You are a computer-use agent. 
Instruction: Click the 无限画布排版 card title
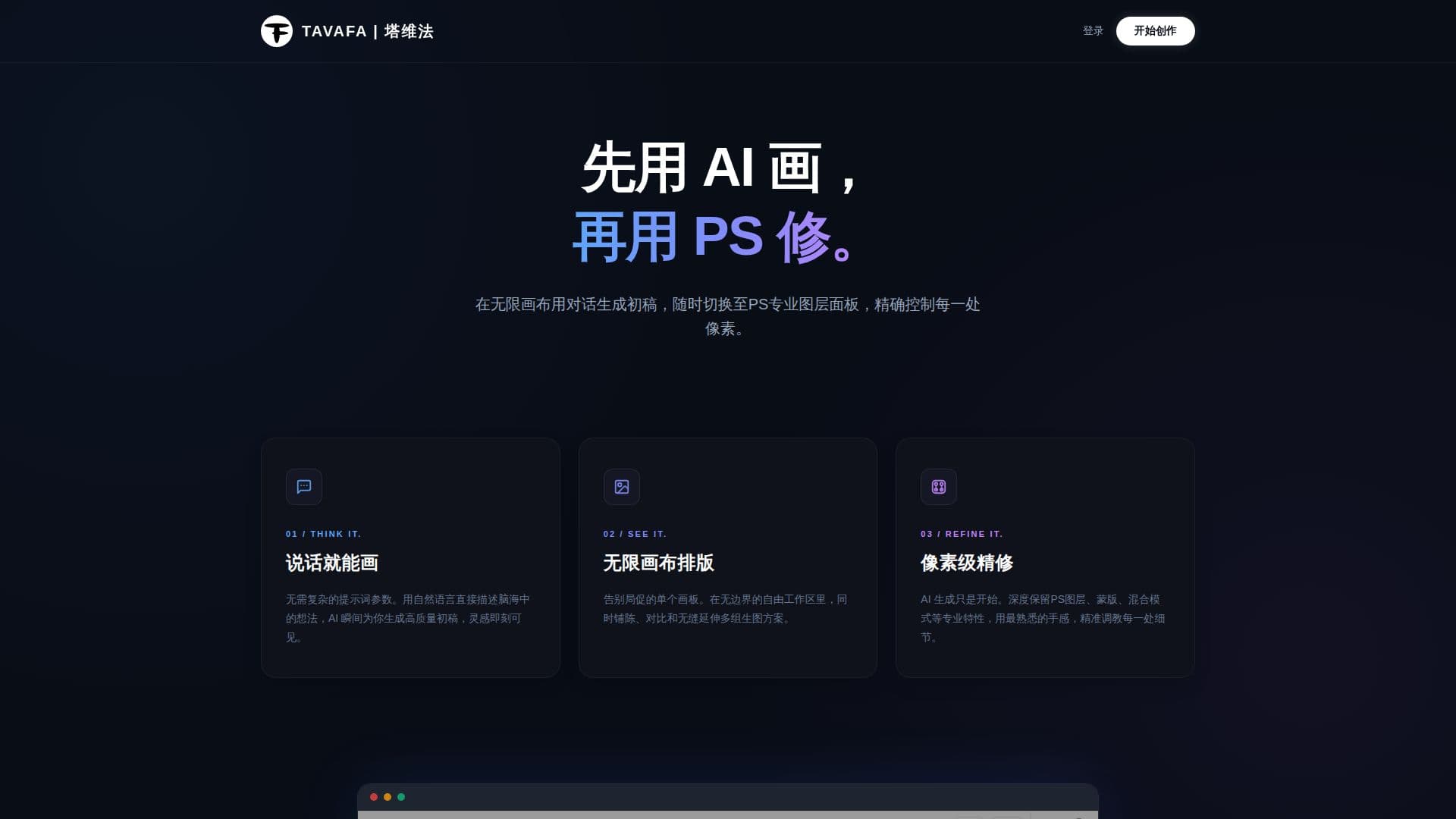coord(658,563)
